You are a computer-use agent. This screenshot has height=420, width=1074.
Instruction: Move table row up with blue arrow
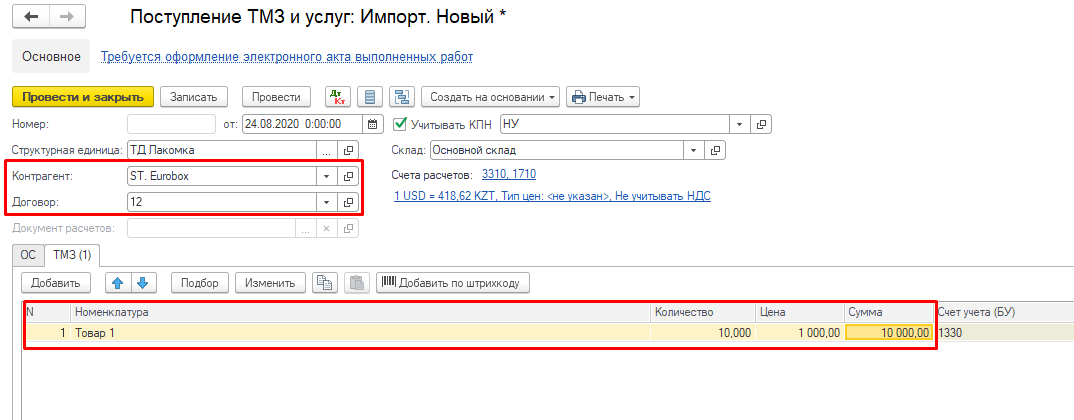tap(117, 282)
